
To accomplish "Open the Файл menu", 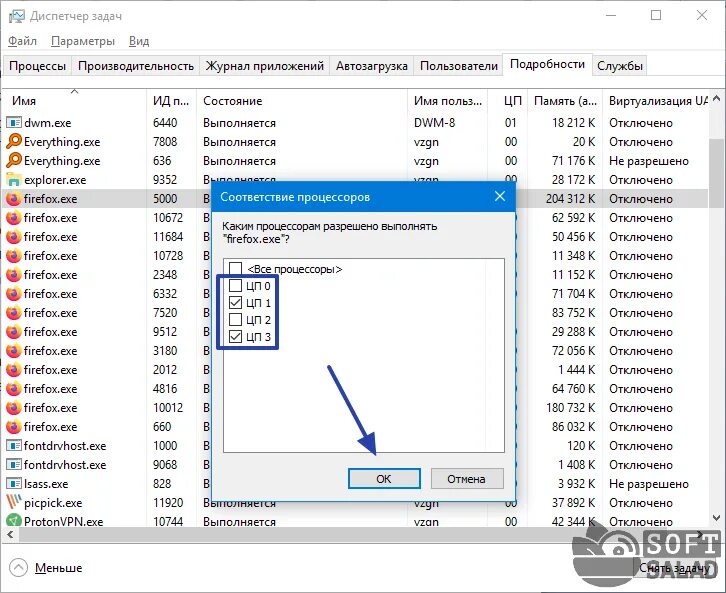I will 22,41.
